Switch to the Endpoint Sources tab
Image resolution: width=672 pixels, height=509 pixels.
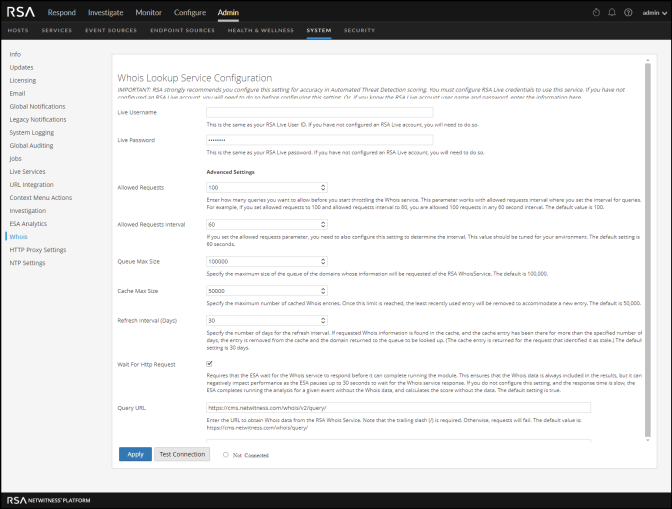tap(182, 30)
